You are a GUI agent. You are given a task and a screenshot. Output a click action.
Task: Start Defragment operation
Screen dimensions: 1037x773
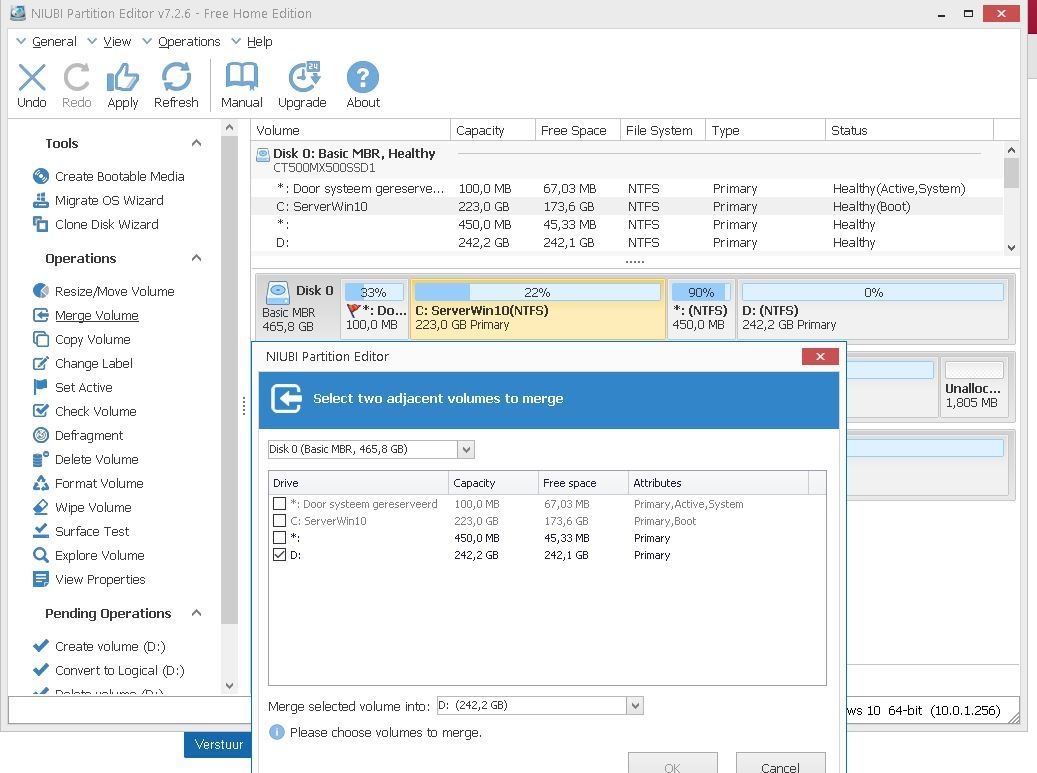(89, 436)
